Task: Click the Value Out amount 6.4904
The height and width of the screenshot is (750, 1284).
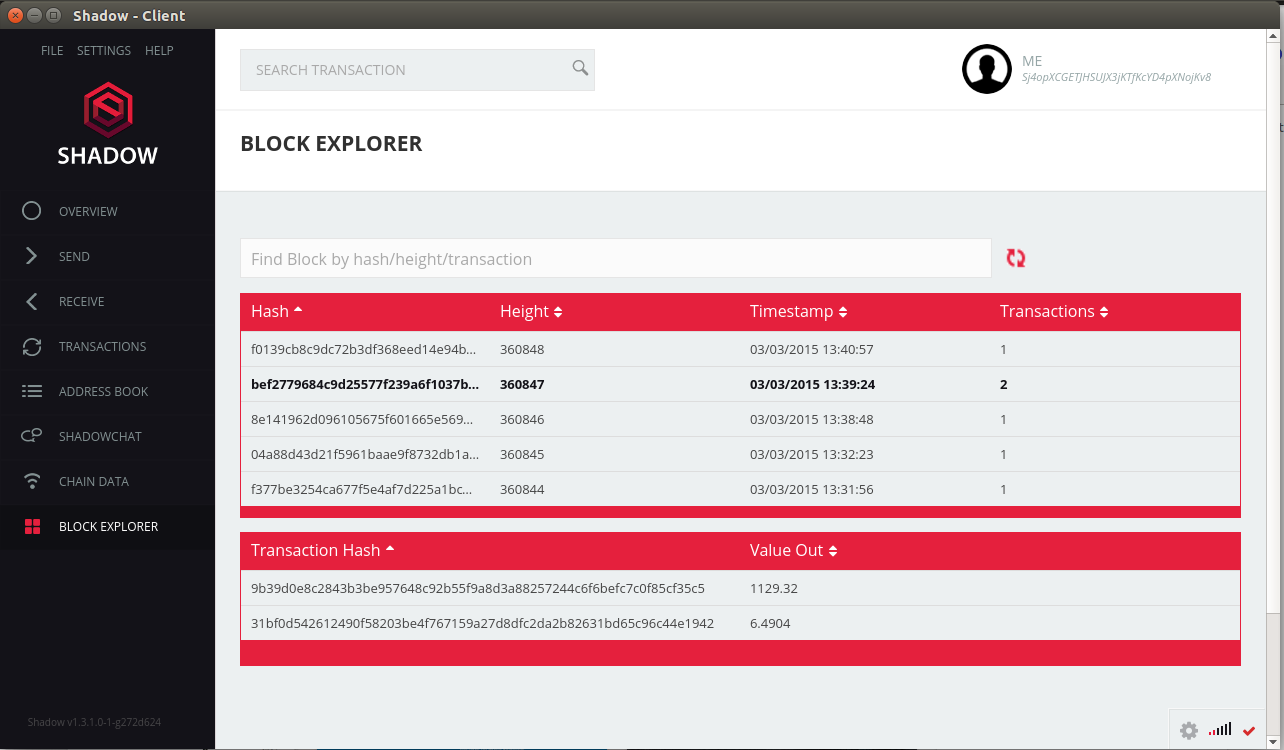Action: (x=771, y=623)
